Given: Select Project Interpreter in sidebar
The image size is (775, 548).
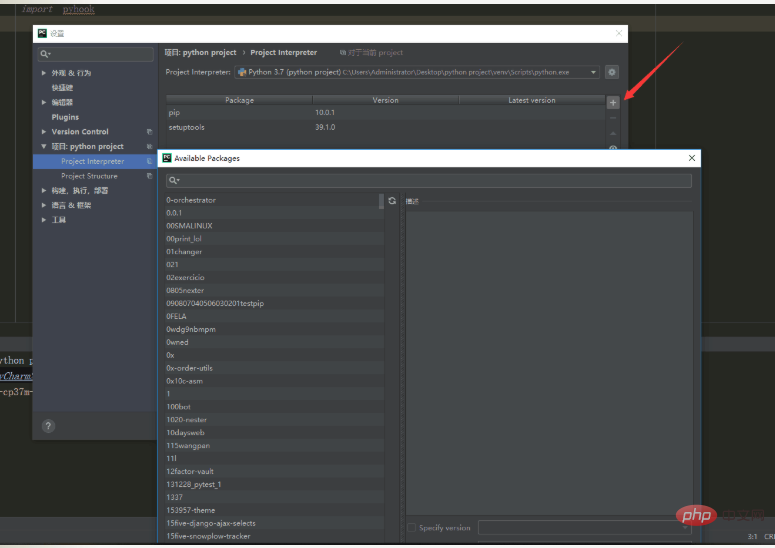Looking at the screenshot, I should [x=94, y=161].
